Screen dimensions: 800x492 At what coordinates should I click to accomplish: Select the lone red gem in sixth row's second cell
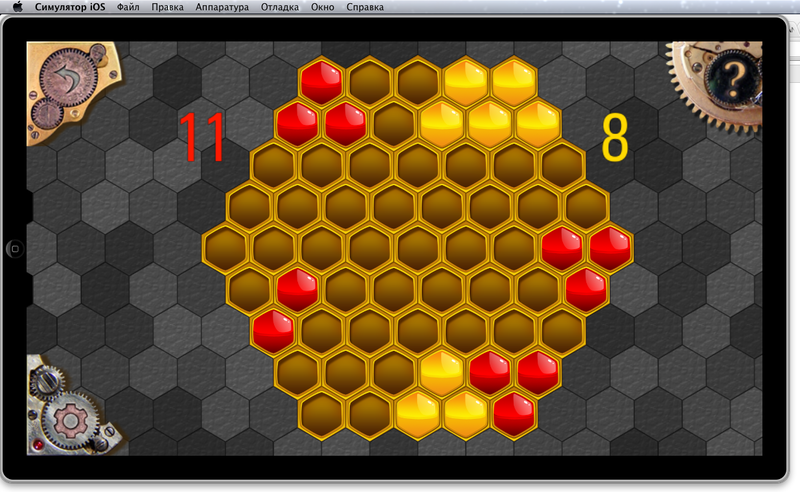(297, 290)
